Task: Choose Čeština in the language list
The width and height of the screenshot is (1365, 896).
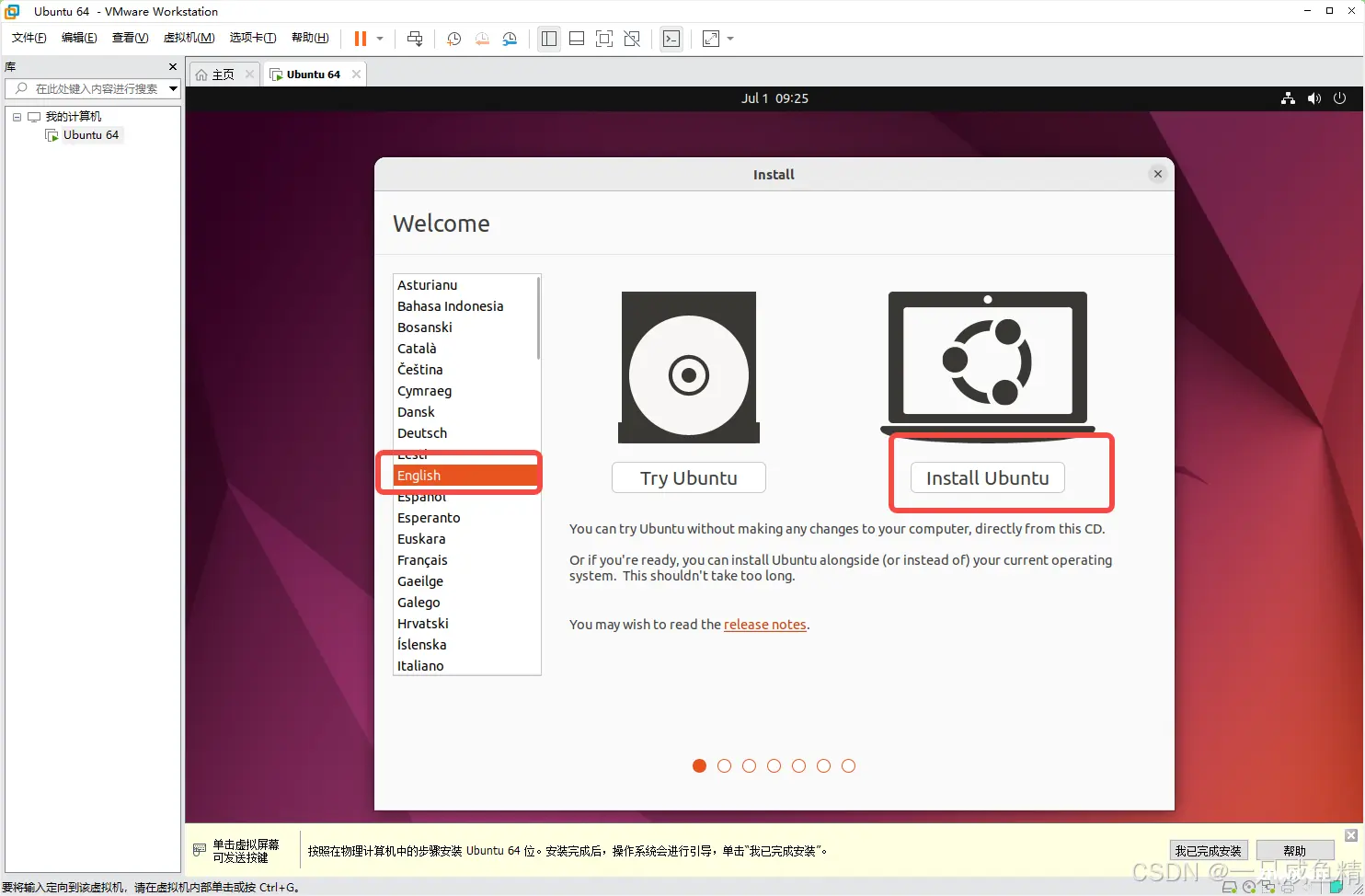Action: pos(465,370)
